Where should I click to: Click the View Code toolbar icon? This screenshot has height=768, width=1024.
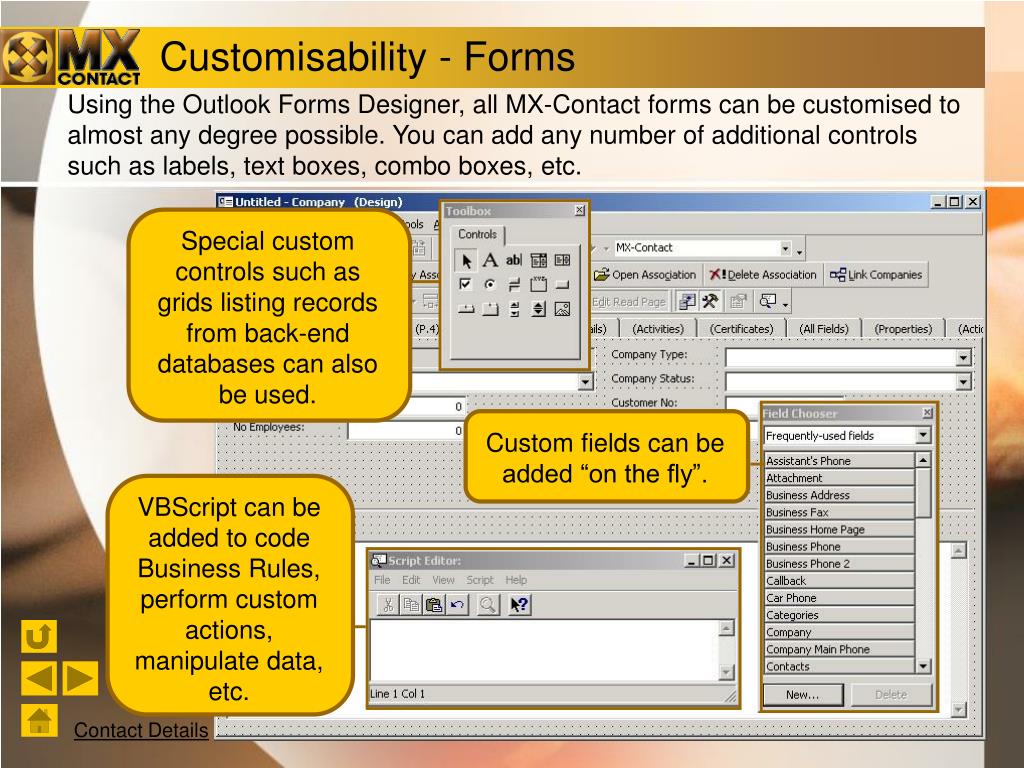click(767, 301)
